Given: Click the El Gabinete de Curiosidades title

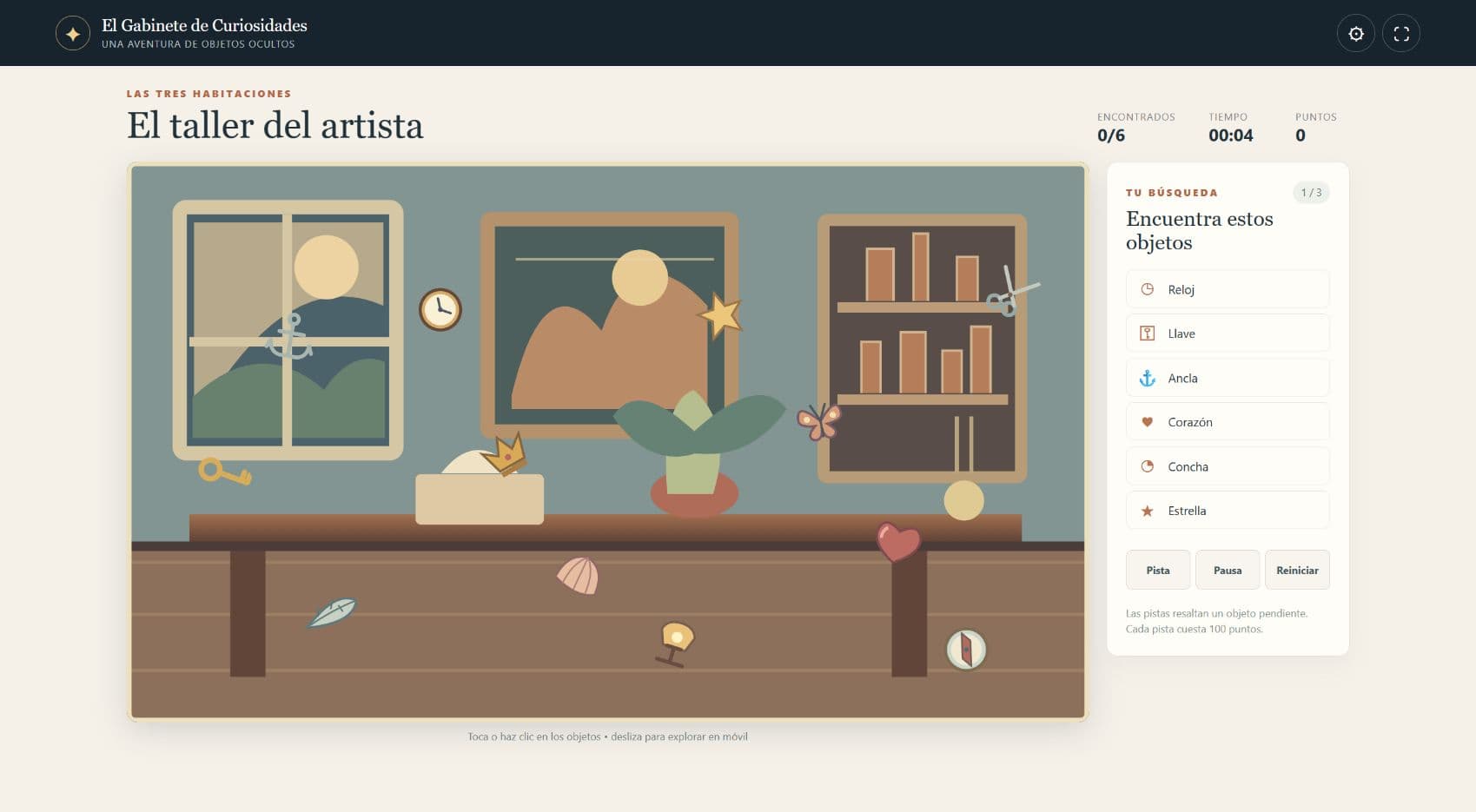Looking at the screenshot, I should [x=204, y=25].
